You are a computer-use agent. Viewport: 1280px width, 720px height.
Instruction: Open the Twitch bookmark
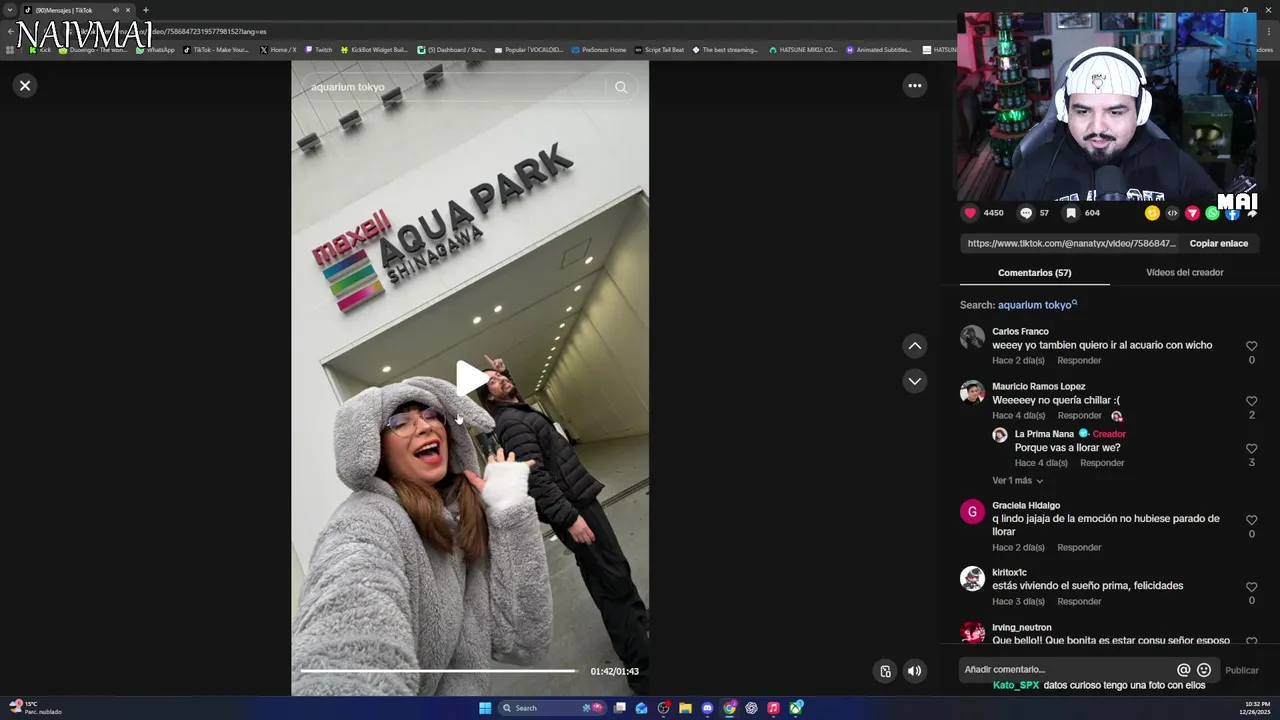319,49
